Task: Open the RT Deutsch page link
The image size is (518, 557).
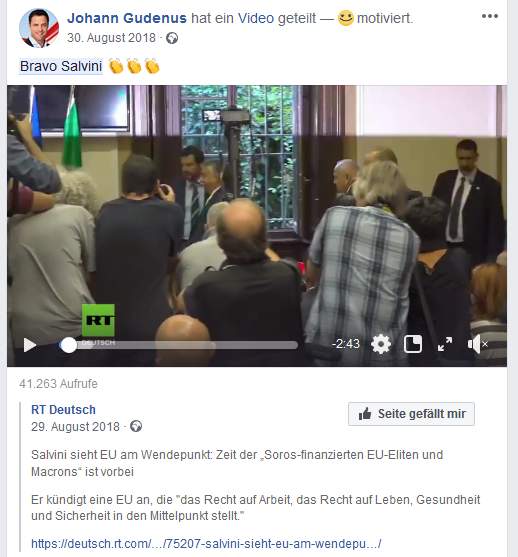Action: pos(63,410)
